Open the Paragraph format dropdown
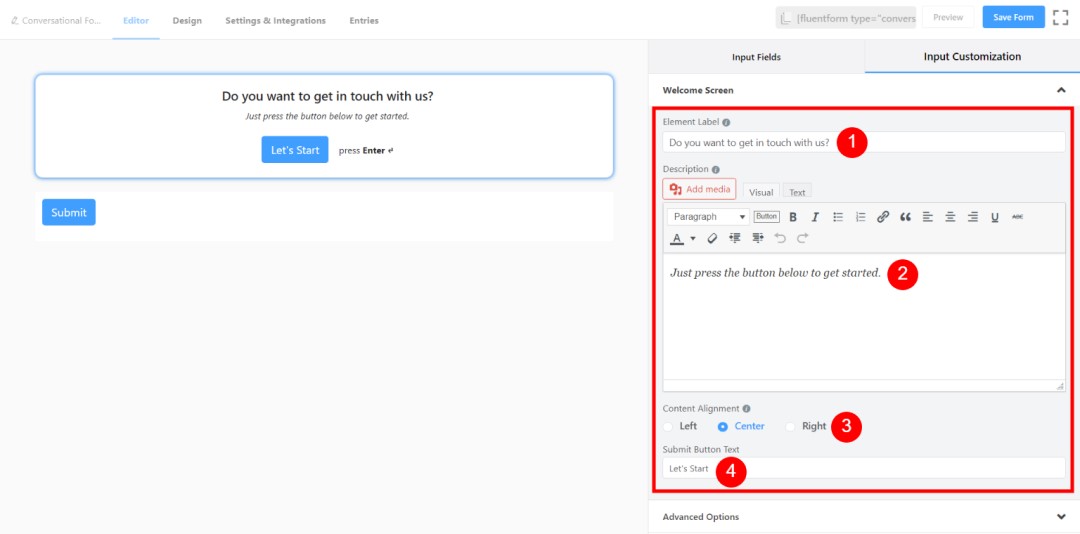The width and height of the screenshot is (1080, 534). click(708, 217)
